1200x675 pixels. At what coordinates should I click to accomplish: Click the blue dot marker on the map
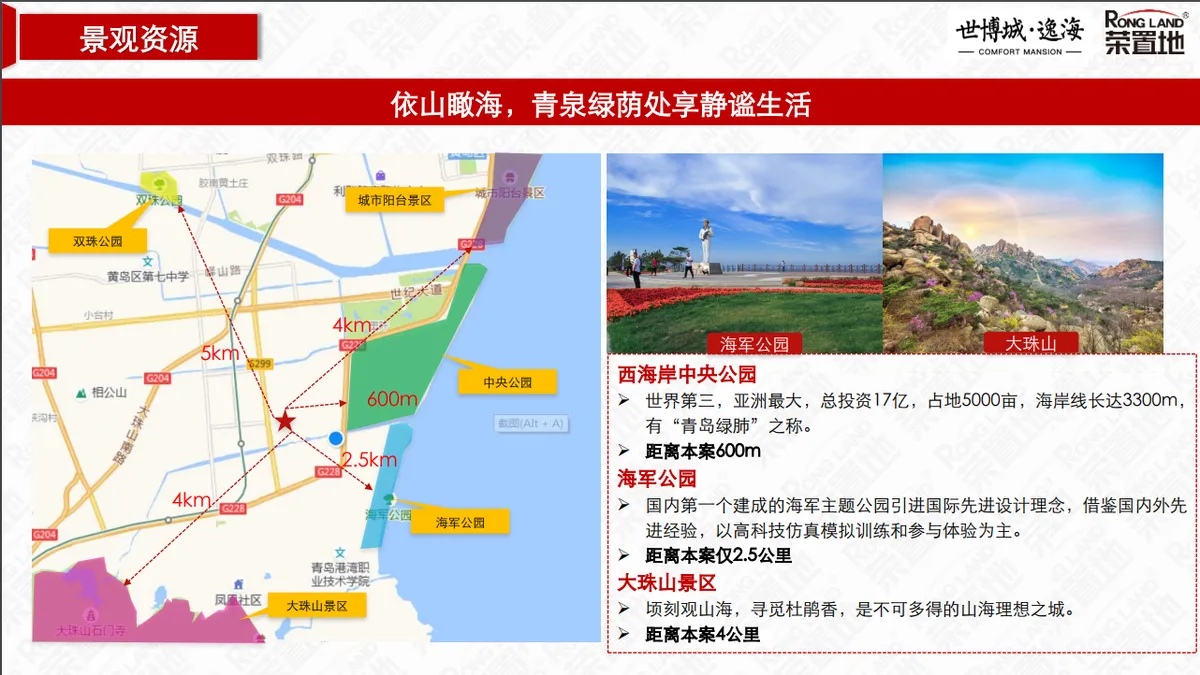pos(336,438)
